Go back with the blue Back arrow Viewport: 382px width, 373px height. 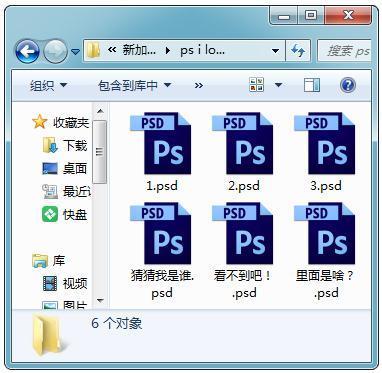[27, 52]
